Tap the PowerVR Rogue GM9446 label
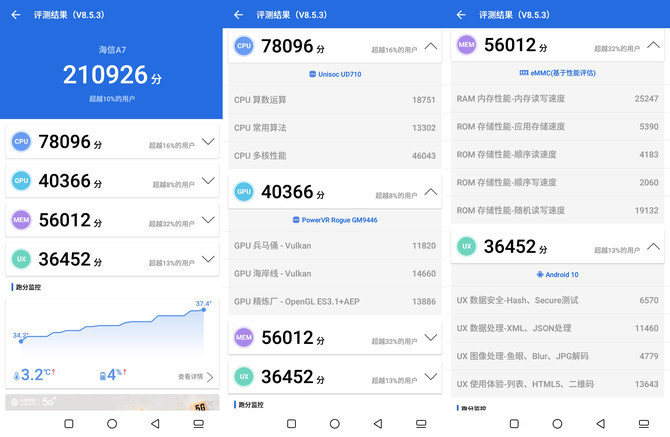This screenshot has width=670, height=437. 335,220
